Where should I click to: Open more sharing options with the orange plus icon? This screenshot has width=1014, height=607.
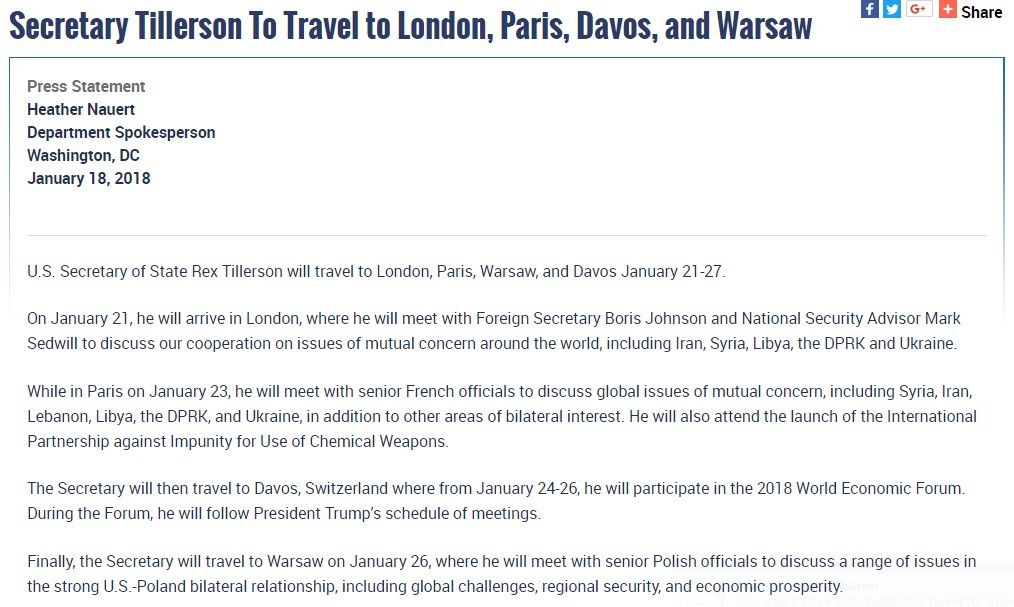[x=947, y=10]
